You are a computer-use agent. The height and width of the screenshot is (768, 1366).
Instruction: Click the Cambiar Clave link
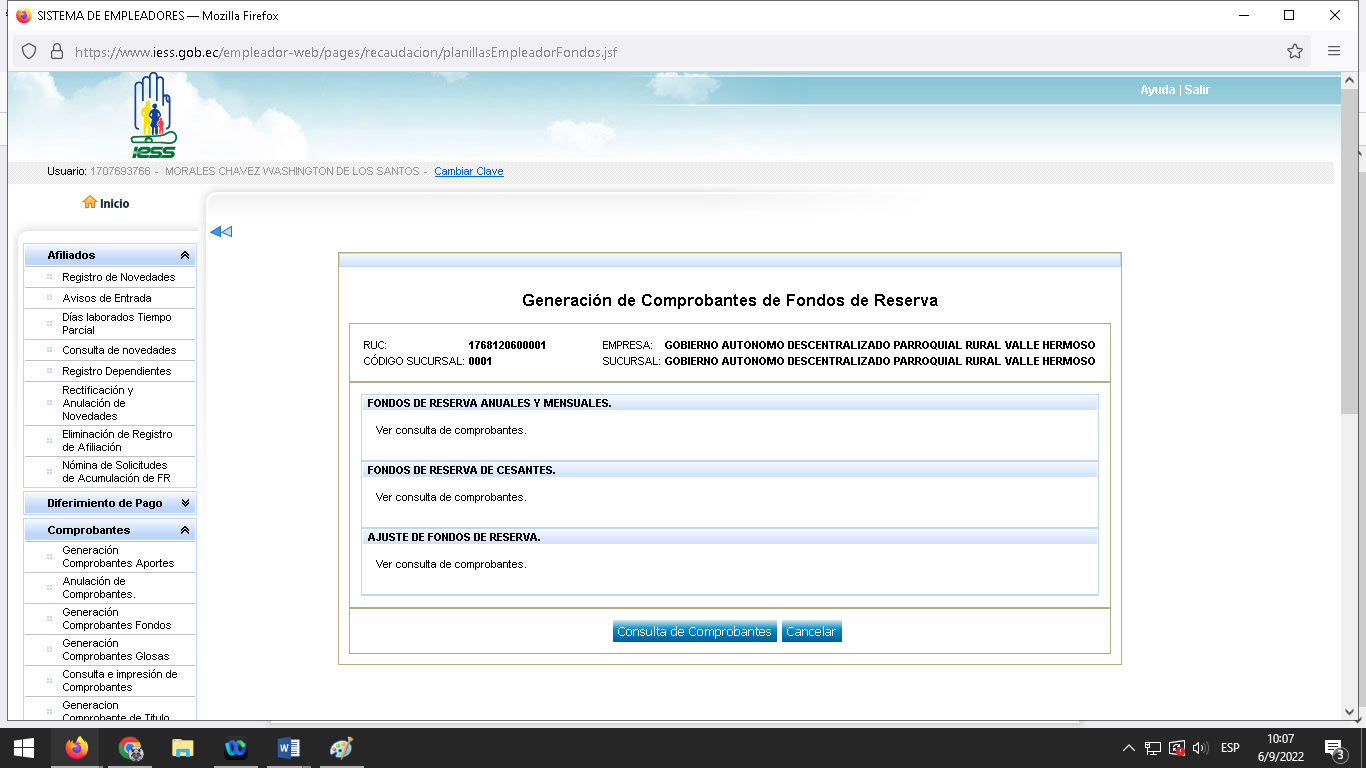[x=468, y=172]
